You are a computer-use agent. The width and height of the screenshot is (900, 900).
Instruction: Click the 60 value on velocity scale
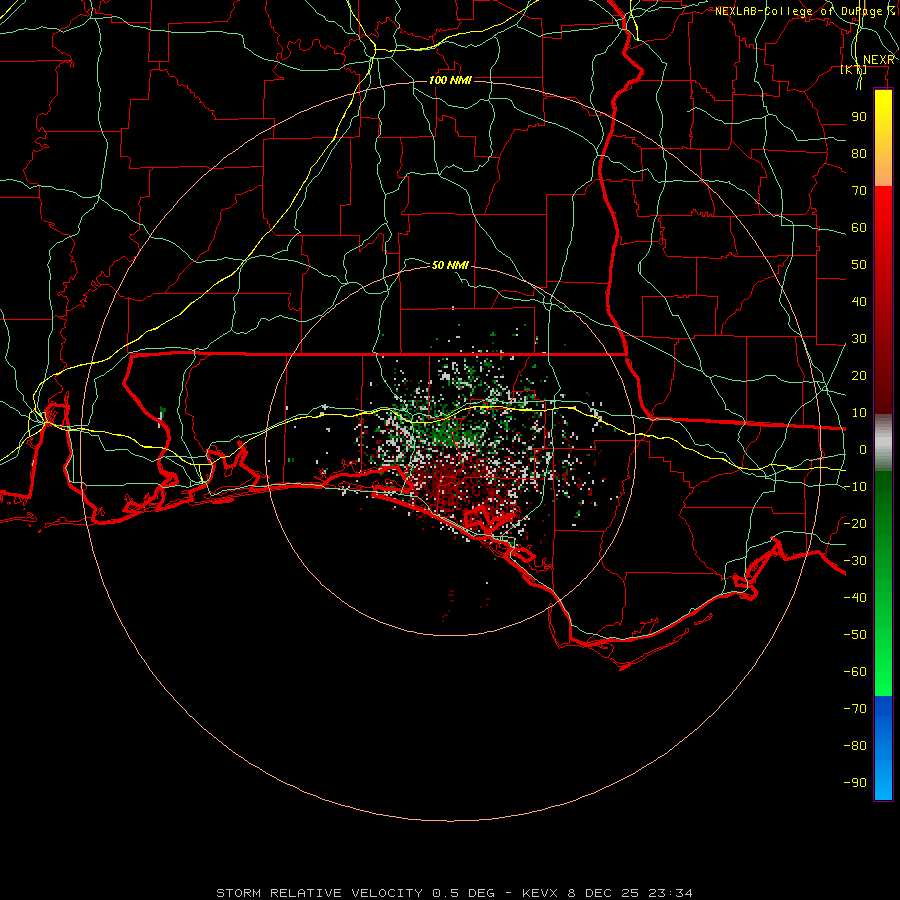click(x=859, y=228)
